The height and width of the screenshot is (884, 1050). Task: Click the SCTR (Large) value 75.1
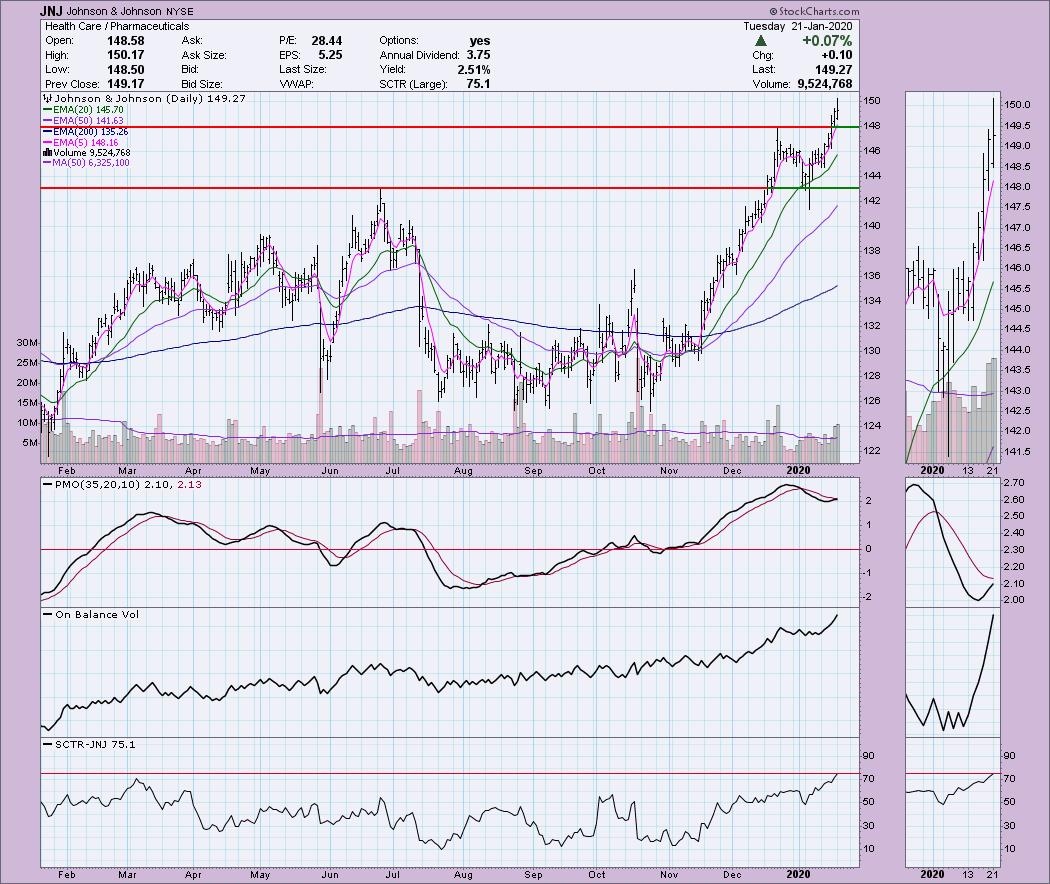478,84
